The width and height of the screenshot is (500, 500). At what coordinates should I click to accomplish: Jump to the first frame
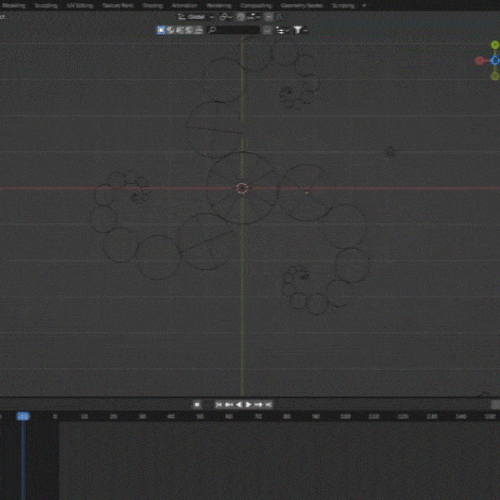pyautogui.click(x=219, y=405)
